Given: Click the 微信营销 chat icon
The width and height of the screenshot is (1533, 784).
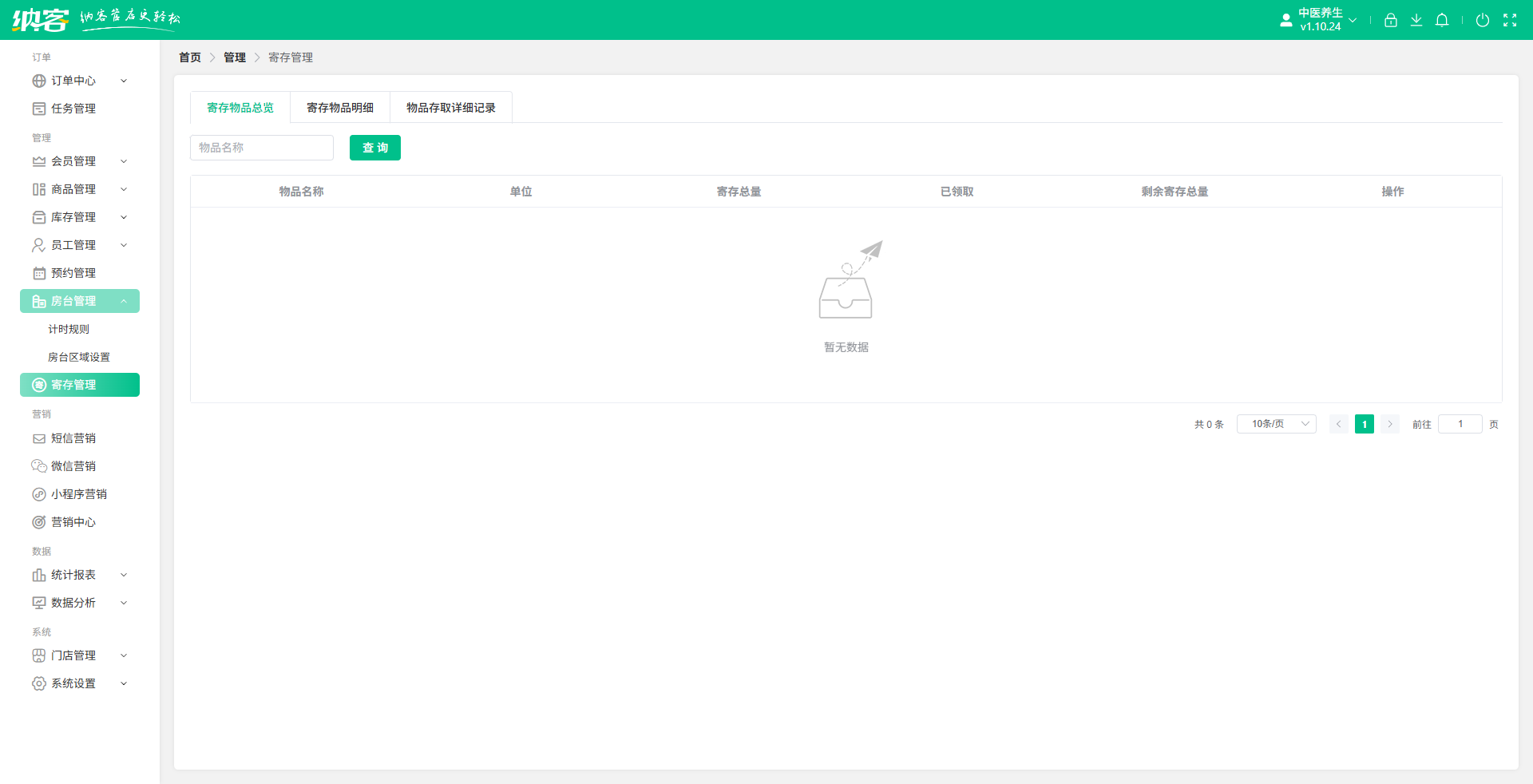Looking at the screenshot, I should (x=39, y=466).
